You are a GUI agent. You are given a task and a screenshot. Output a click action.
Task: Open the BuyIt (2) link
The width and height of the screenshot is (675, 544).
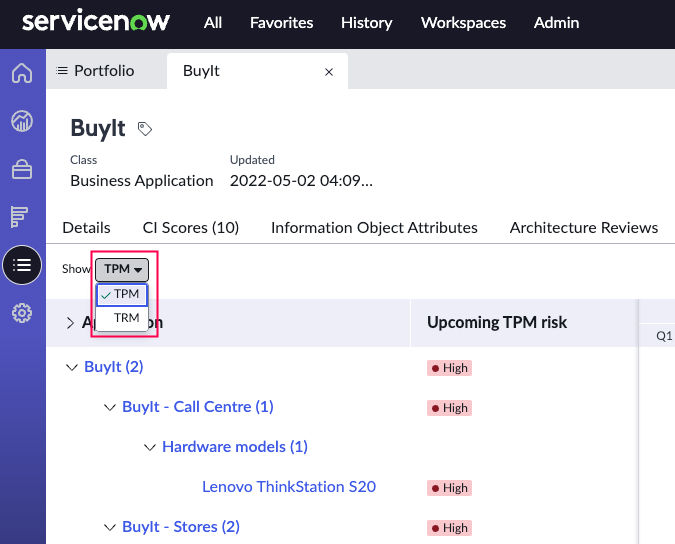tap(114, 367)
